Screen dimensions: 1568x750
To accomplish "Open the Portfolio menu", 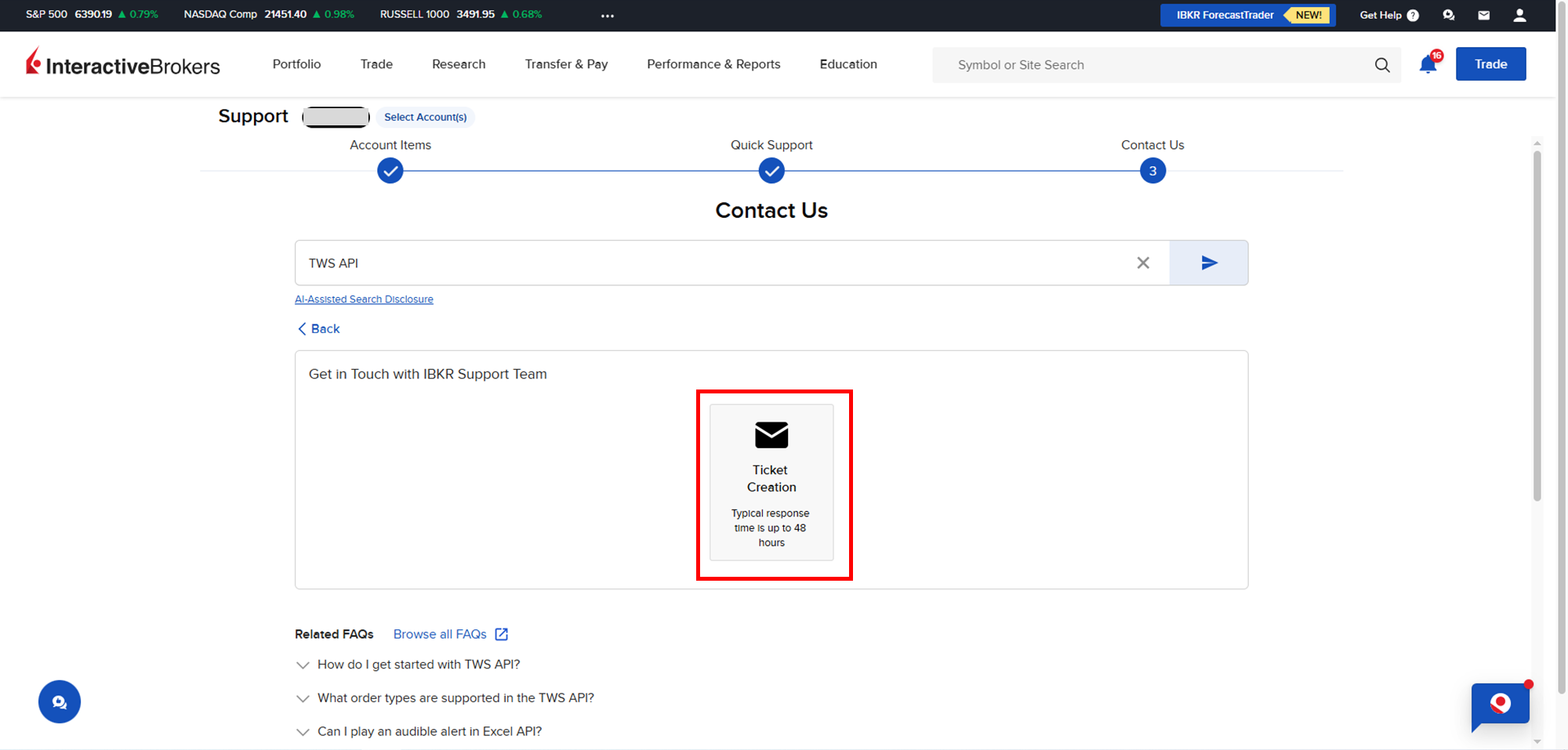I will click(x=296, y=64).
